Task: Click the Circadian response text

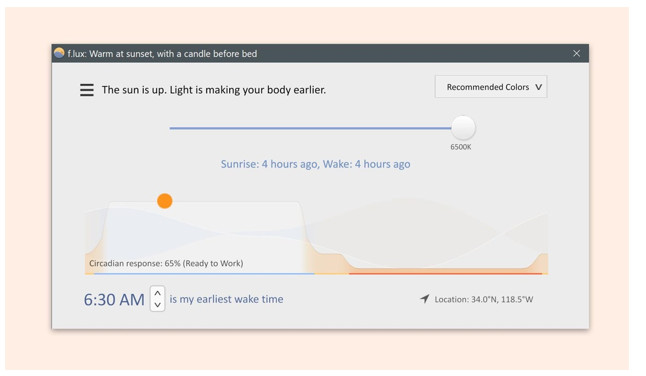Action: pos(166,263)
